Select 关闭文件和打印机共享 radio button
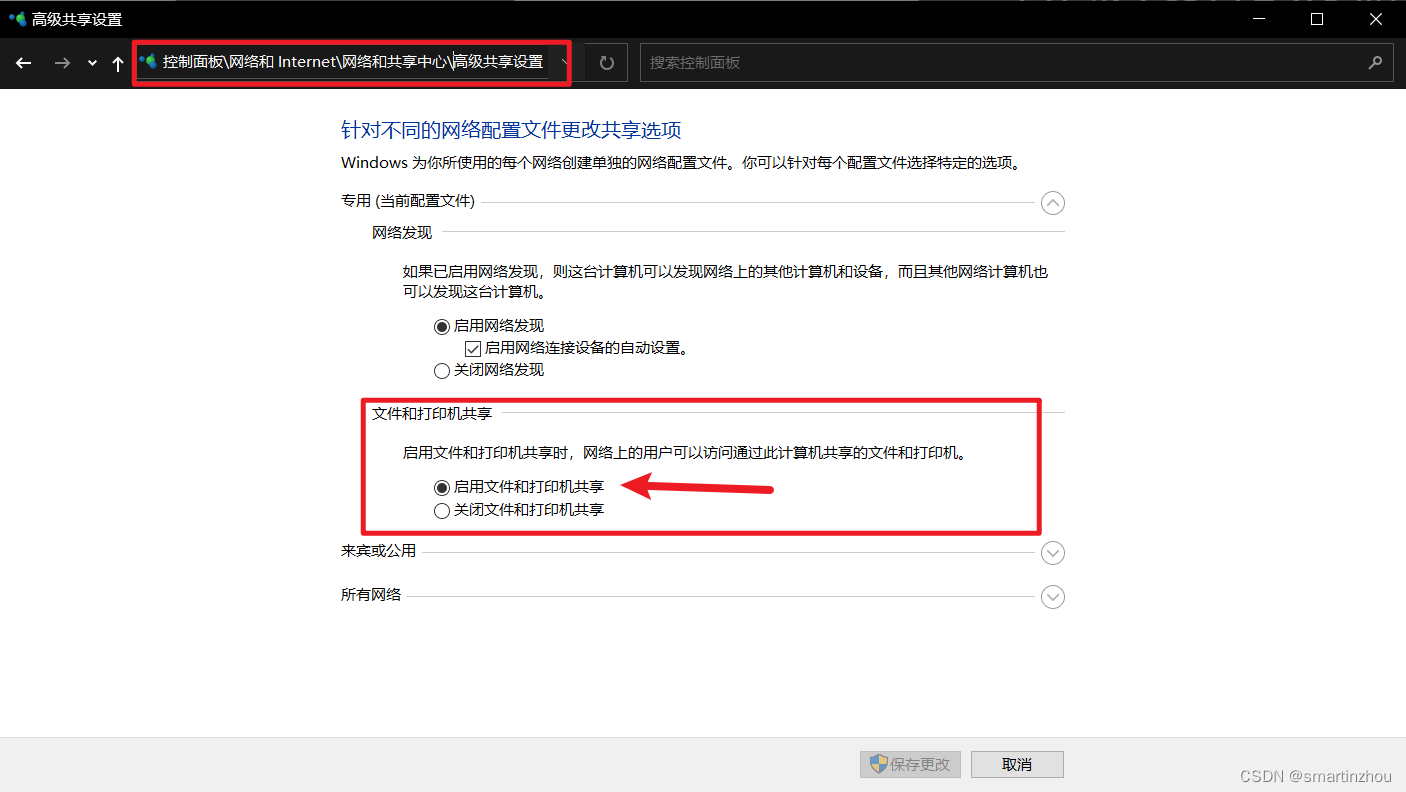 coord(442,510)
